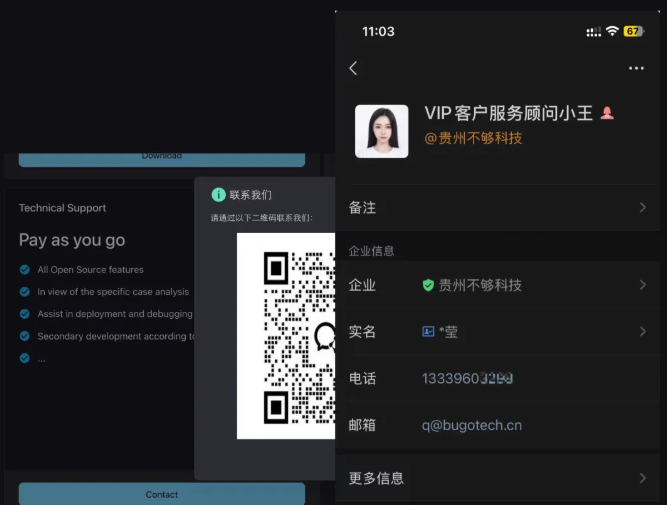Click the Pay as you go title
The width and height of the screenshot is (667, 505).
72,240
